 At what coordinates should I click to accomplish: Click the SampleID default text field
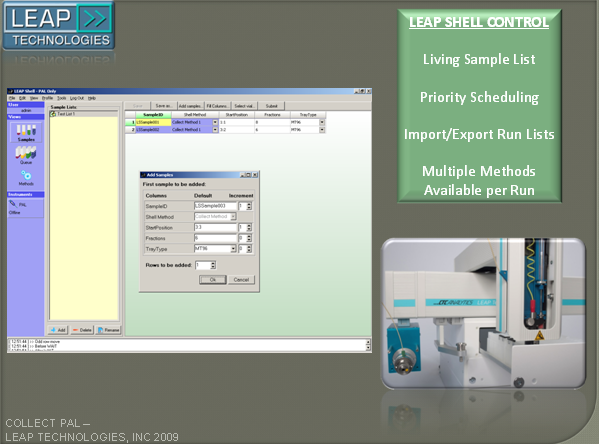click(215, 206)
